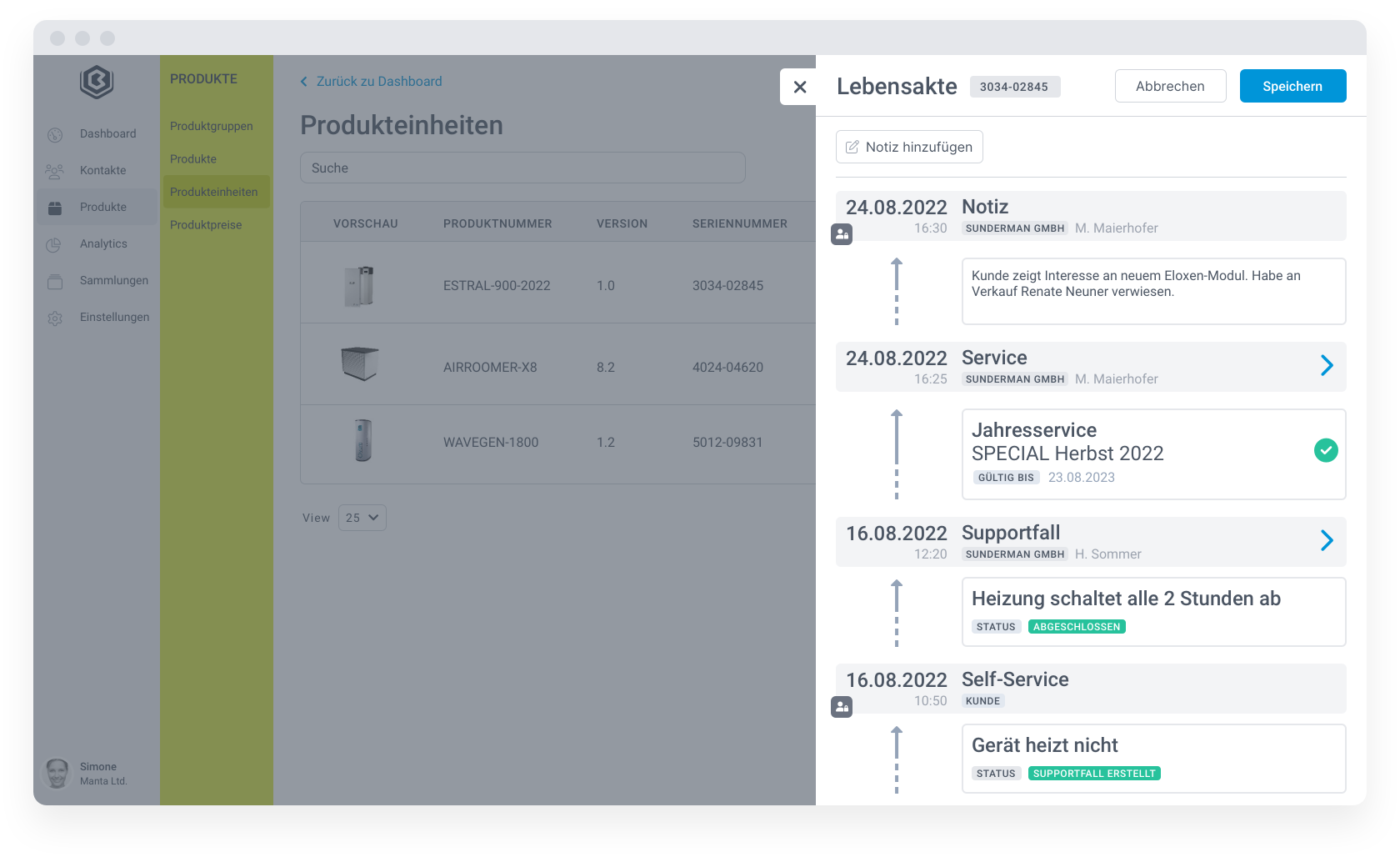This screenshot has width=1400, height=862.
Task: Toggle the sharing badge on the Notiz entry
Action: tap(842, 234)
